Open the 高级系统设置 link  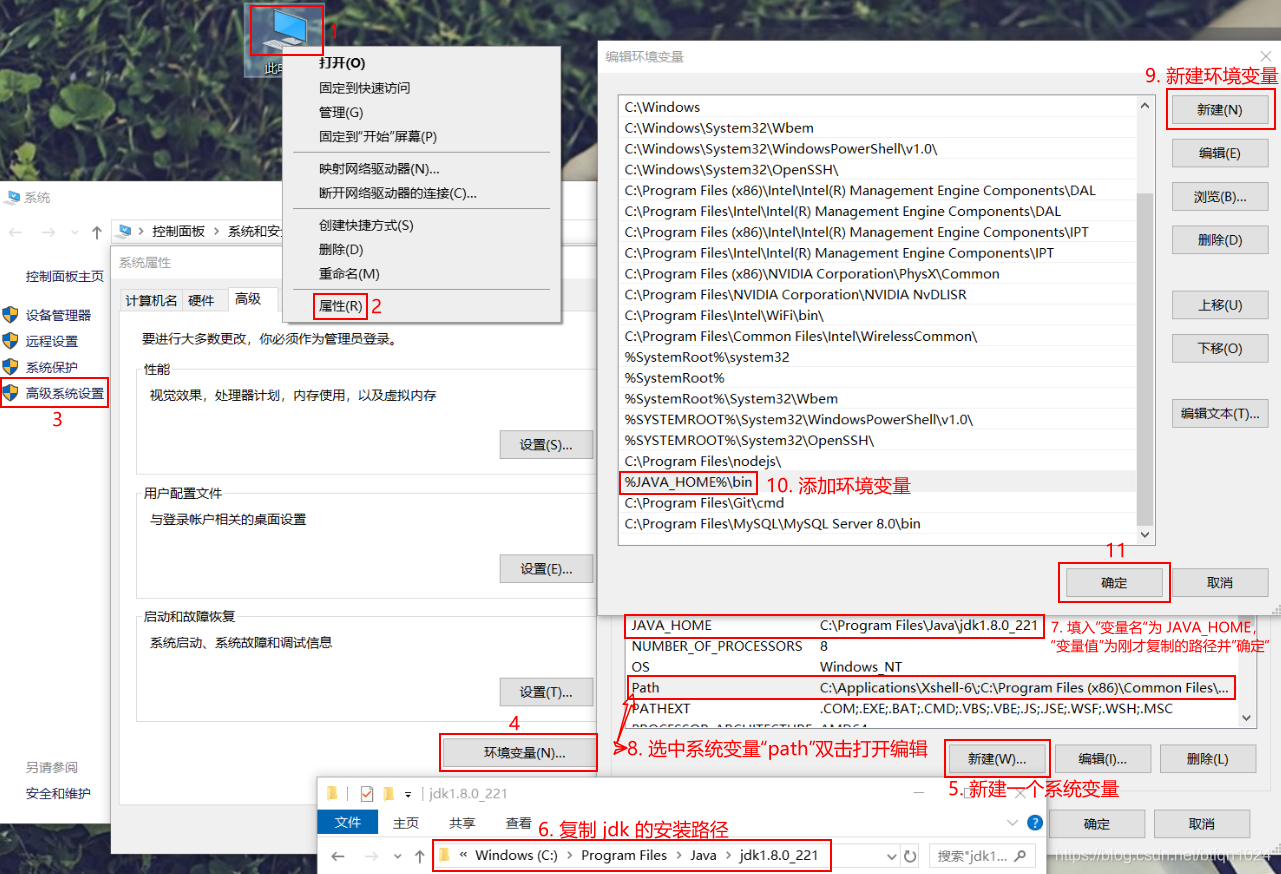pyautogui.click(x=65, y=393)
